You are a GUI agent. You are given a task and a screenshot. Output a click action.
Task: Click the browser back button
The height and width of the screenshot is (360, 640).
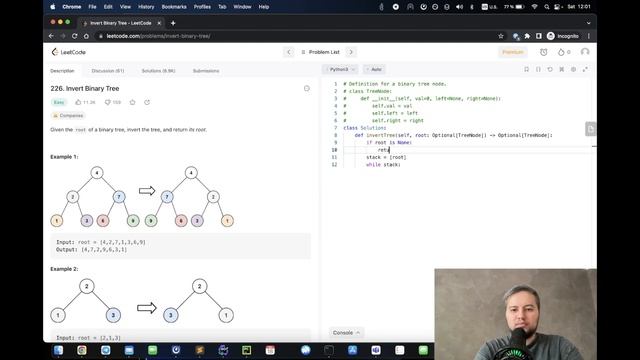coord(51,36)
